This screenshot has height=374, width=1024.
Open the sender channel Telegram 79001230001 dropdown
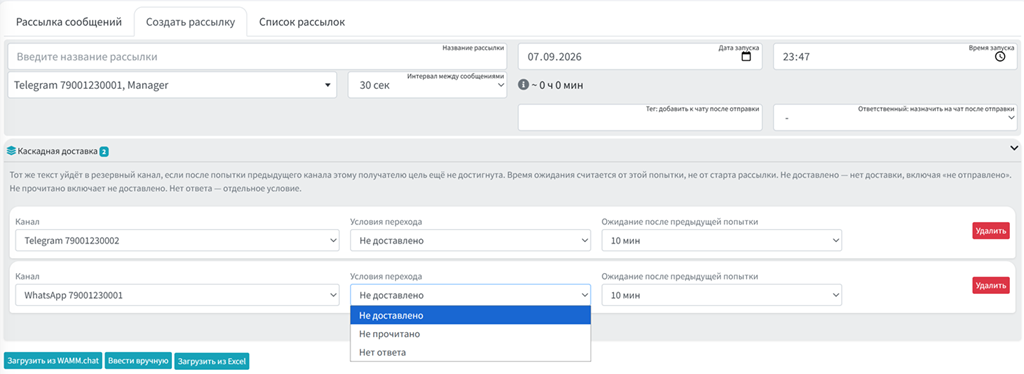point(172,85)
